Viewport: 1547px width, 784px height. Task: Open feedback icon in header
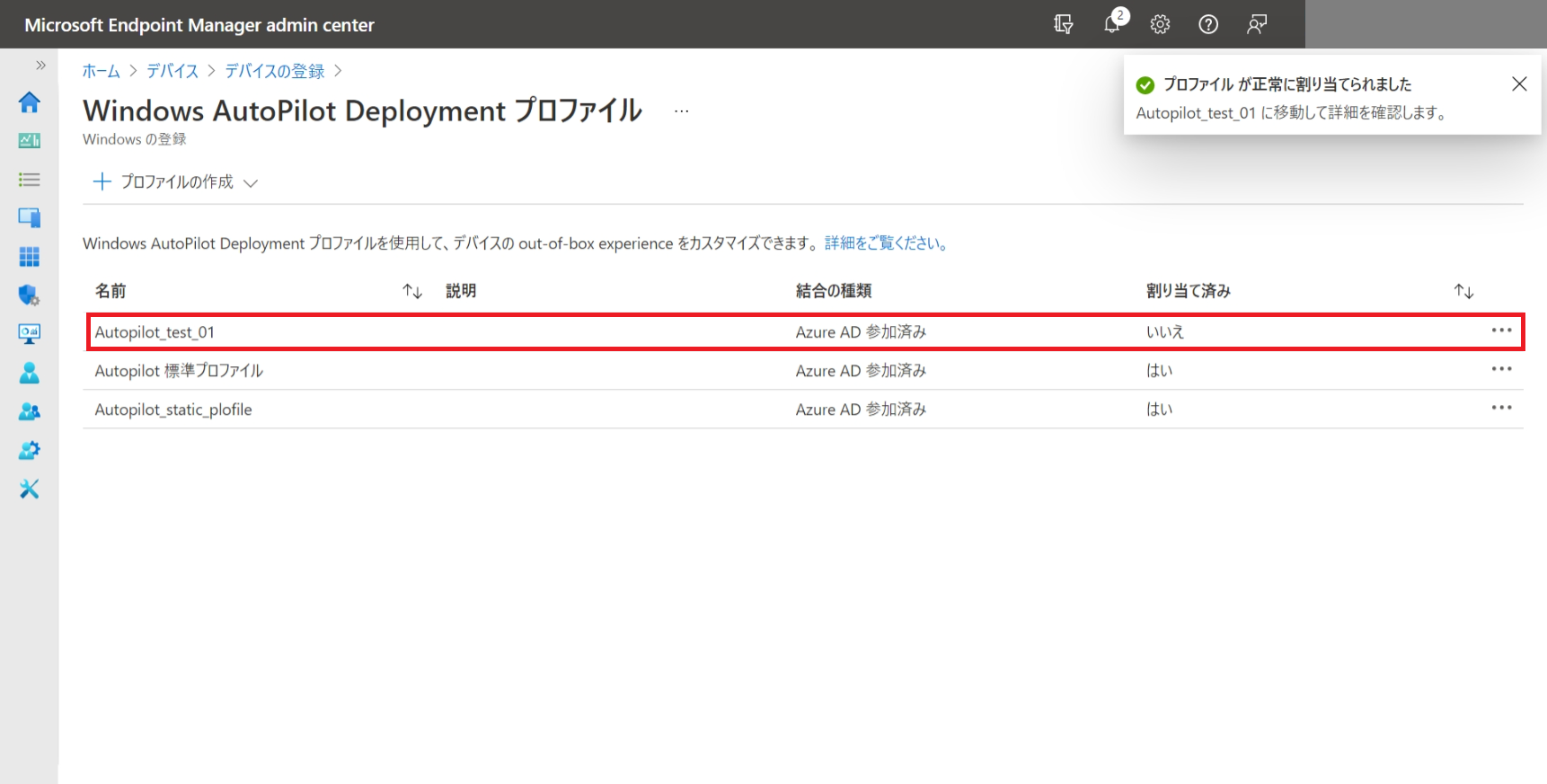[x=1257, y=24]
